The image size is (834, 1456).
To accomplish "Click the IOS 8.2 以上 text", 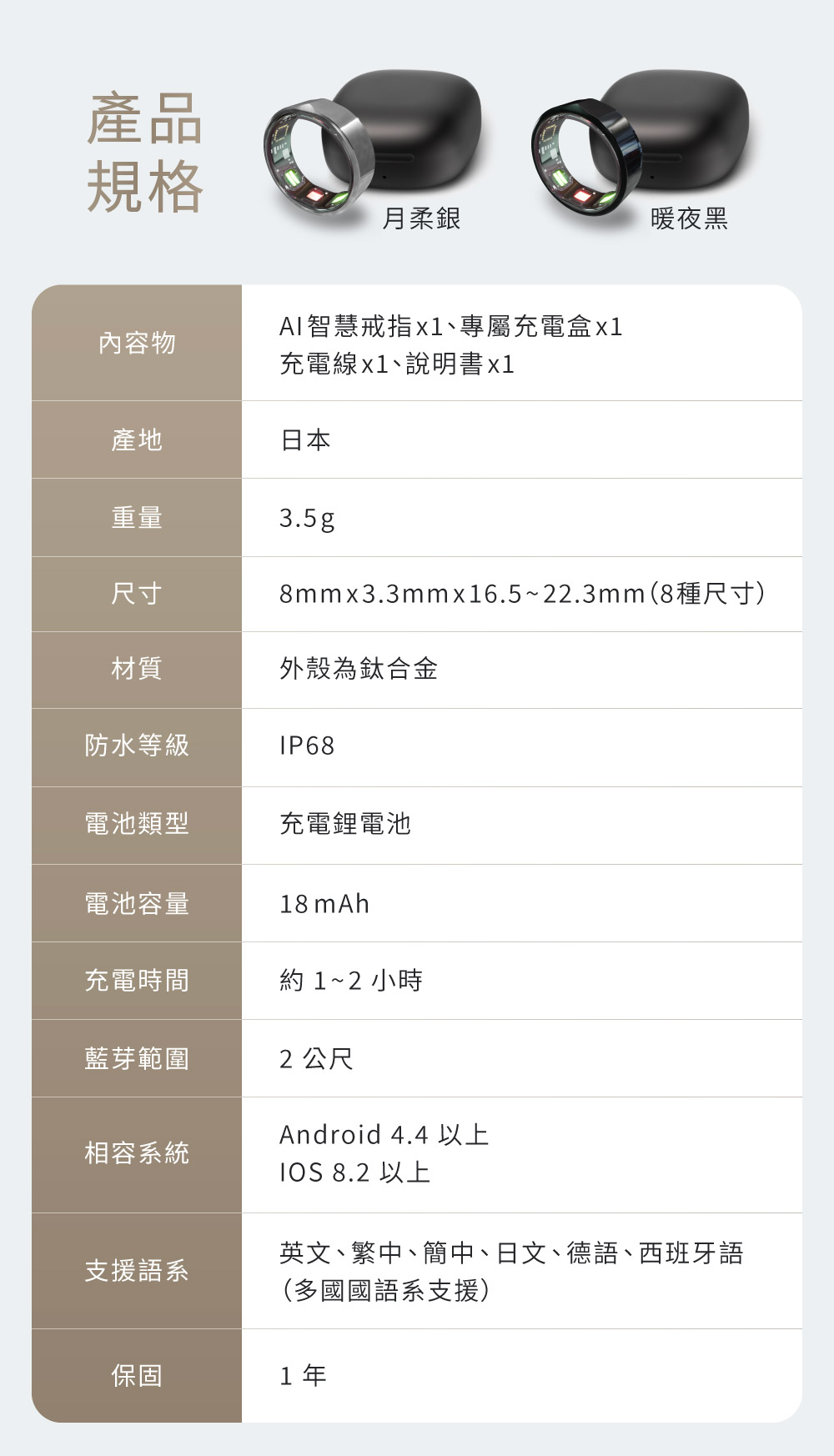I will (x=354, y=1173).
